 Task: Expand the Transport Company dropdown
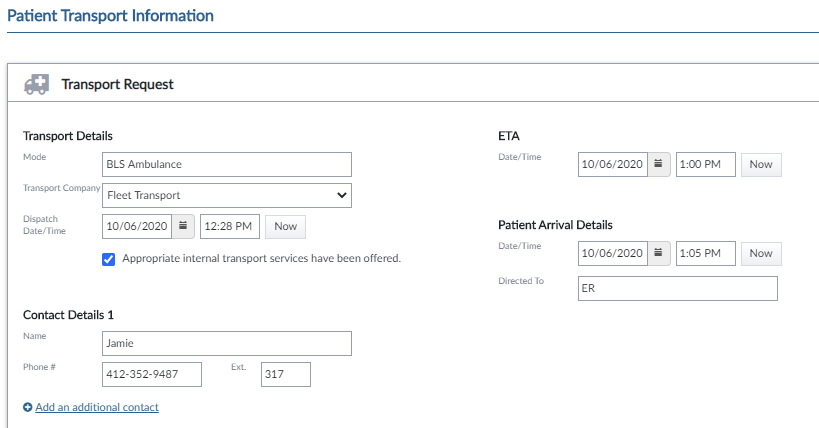pyautogui.click(x=227, y=195)
